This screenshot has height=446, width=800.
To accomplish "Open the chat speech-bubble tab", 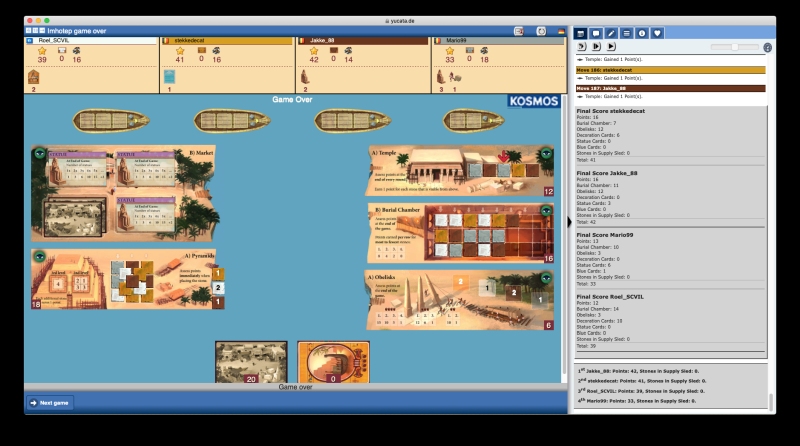I will point(595,33).
